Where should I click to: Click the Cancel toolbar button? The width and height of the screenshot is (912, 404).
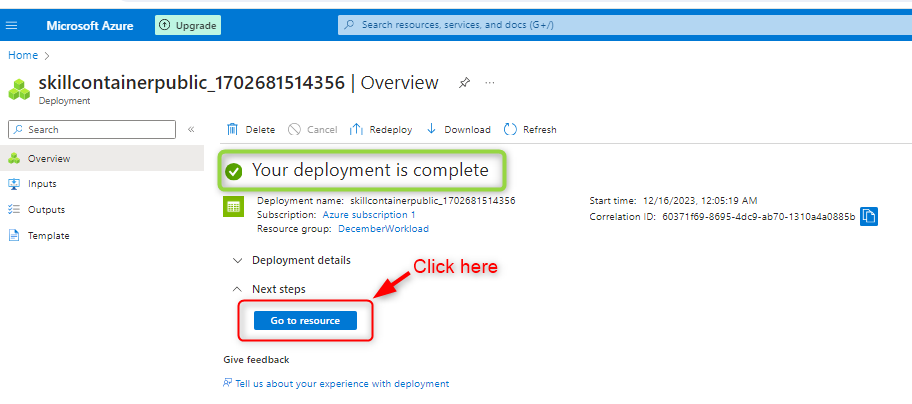[313, 130]
